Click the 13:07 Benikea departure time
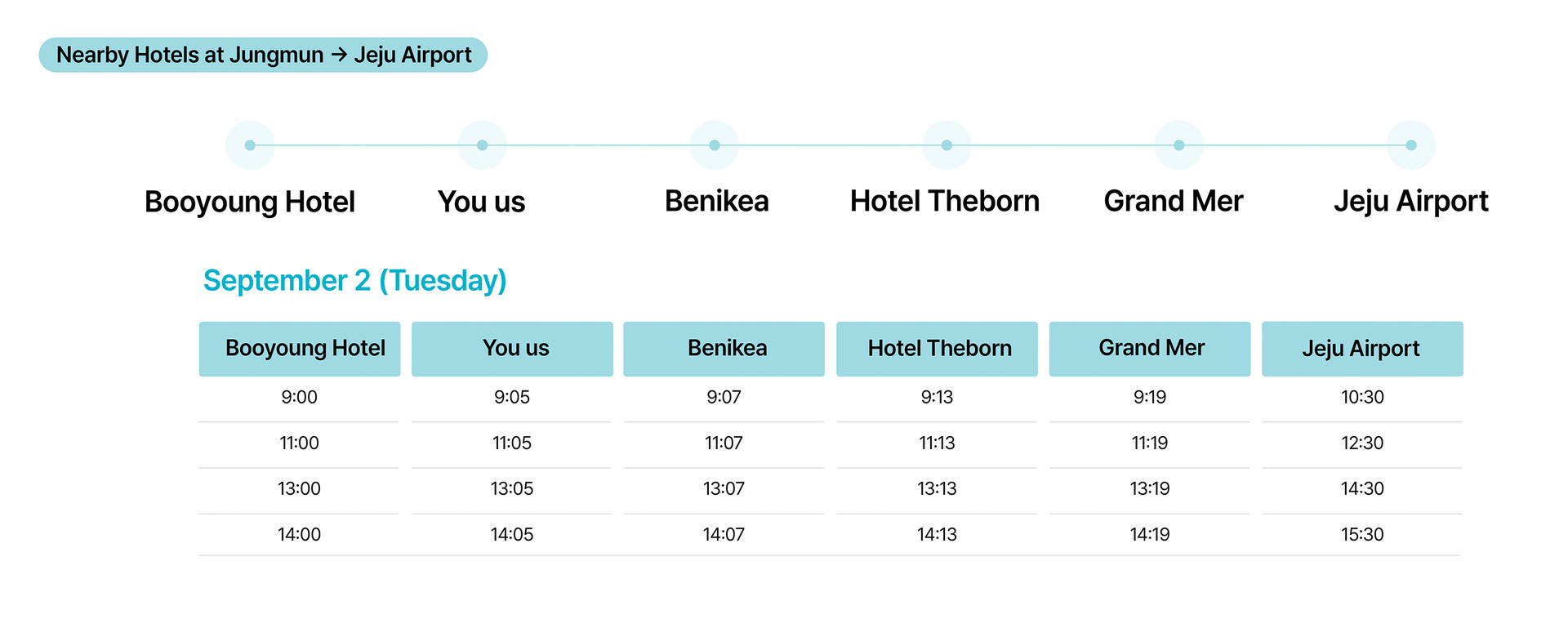The height and width of the screenshot is (628, 1568). pos(724,489)
